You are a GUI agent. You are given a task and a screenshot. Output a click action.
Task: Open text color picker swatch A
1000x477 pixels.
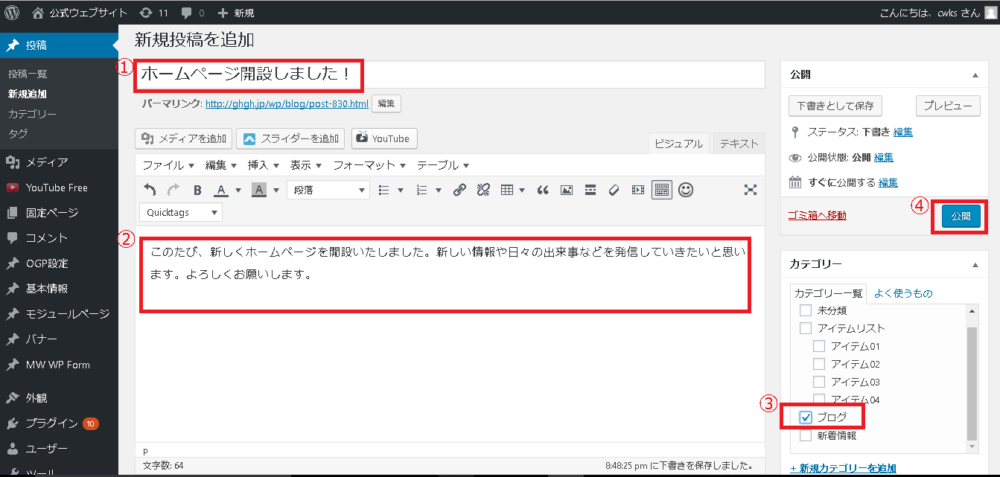pyautogui.click(x=221, y=189)
